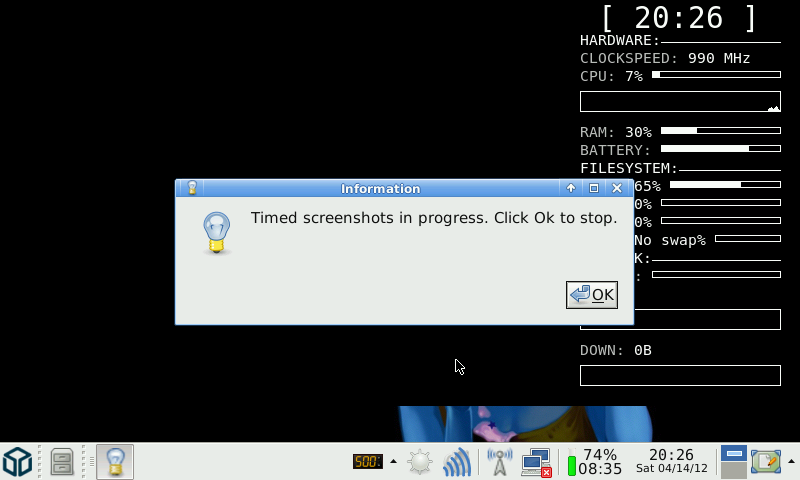Image resolution: width=800 pixels, height=480 pixels.
Task: Open the blue wireless signal icon
Action: (x=457, y=462)
